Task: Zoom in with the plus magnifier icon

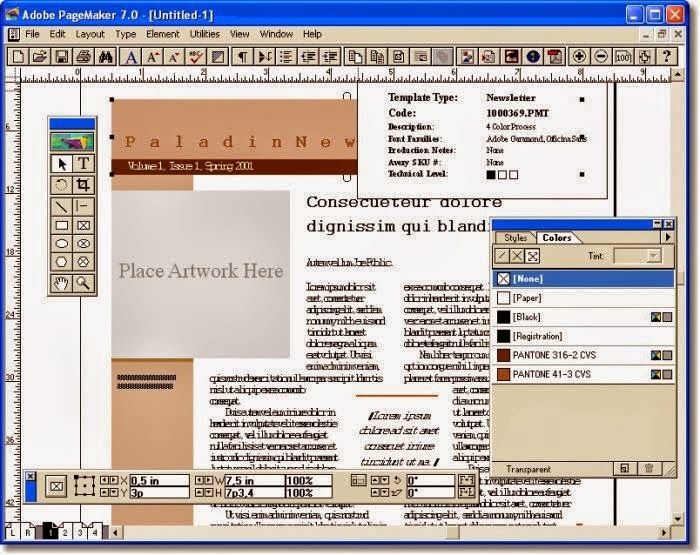Action: (x=579, y=57)
